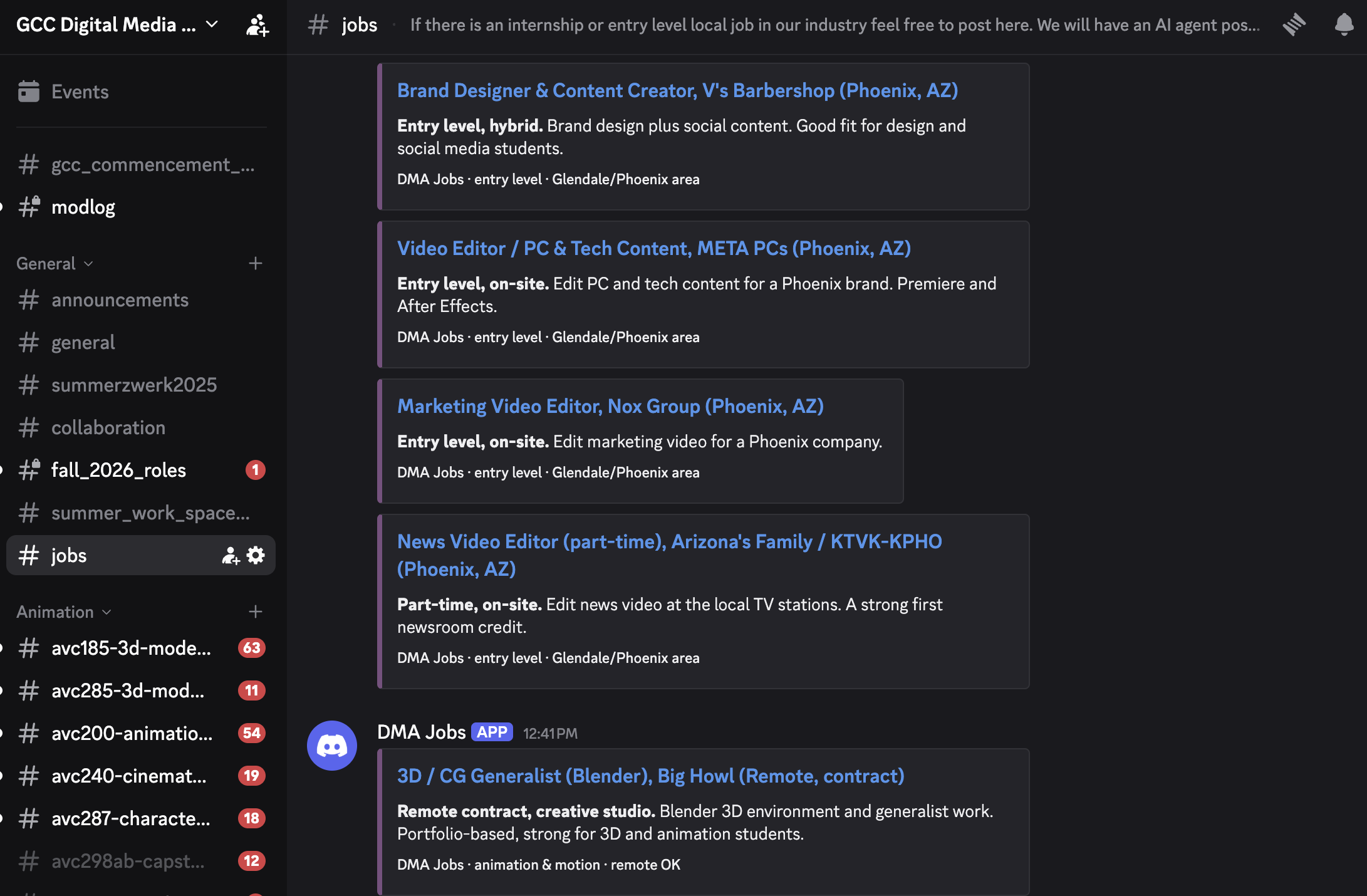Click the DMA Jobs username
This screenshot has height=896, width=1367.
(422, 732)
